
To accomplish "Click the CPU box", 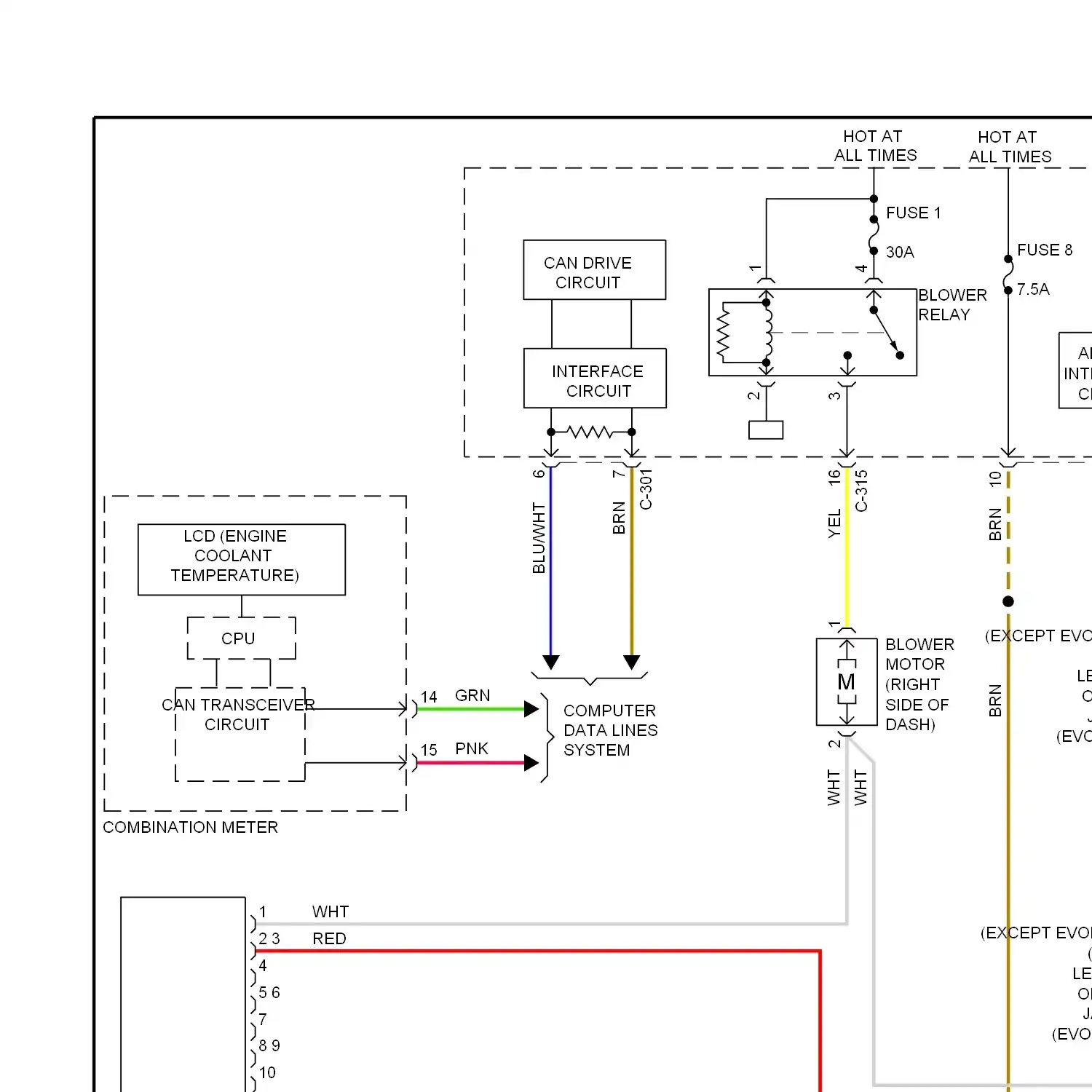I will [242, 638].
